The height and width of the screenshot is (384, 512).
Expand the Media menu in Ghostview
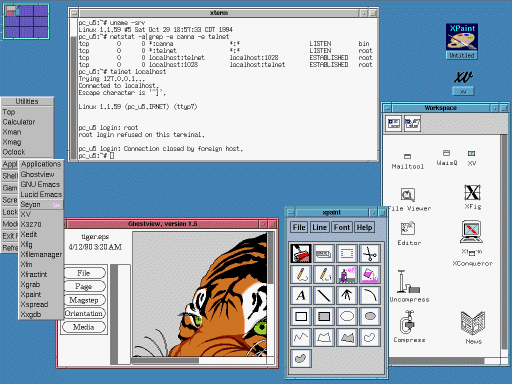[x=84, y=327]
